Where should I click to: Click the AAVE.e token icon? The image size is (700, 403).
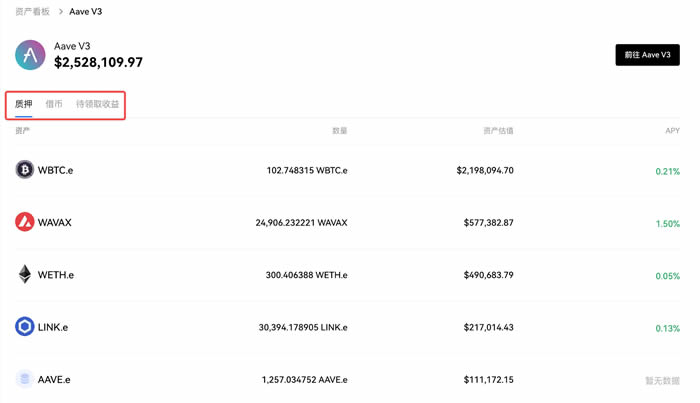[x=25, y=379]
